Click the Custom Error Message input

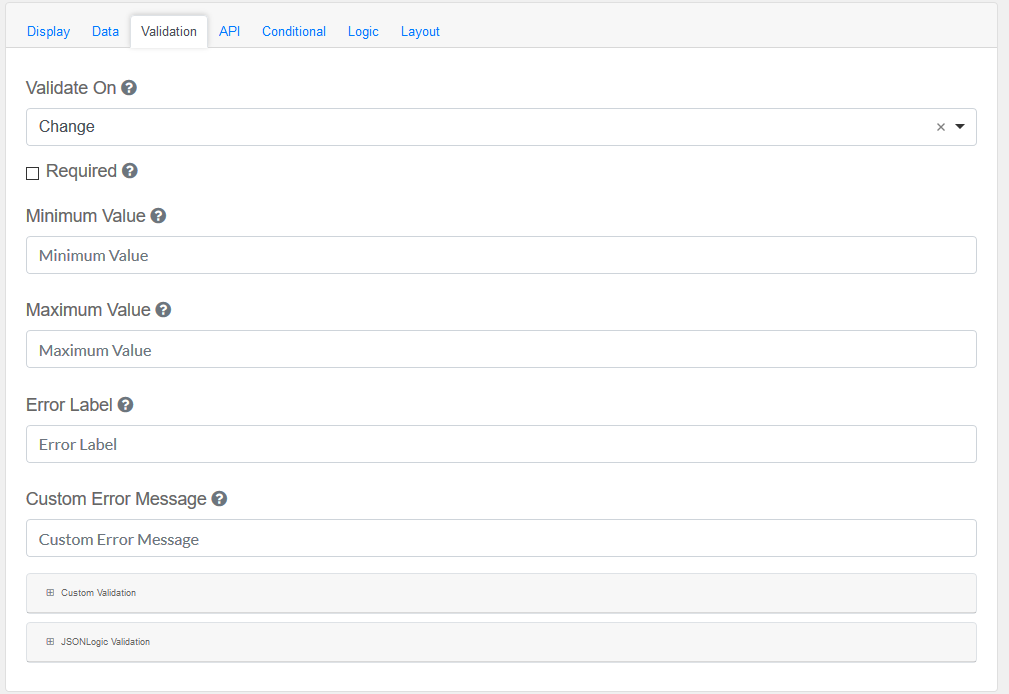pyautogui.click(x=500, y=539)
